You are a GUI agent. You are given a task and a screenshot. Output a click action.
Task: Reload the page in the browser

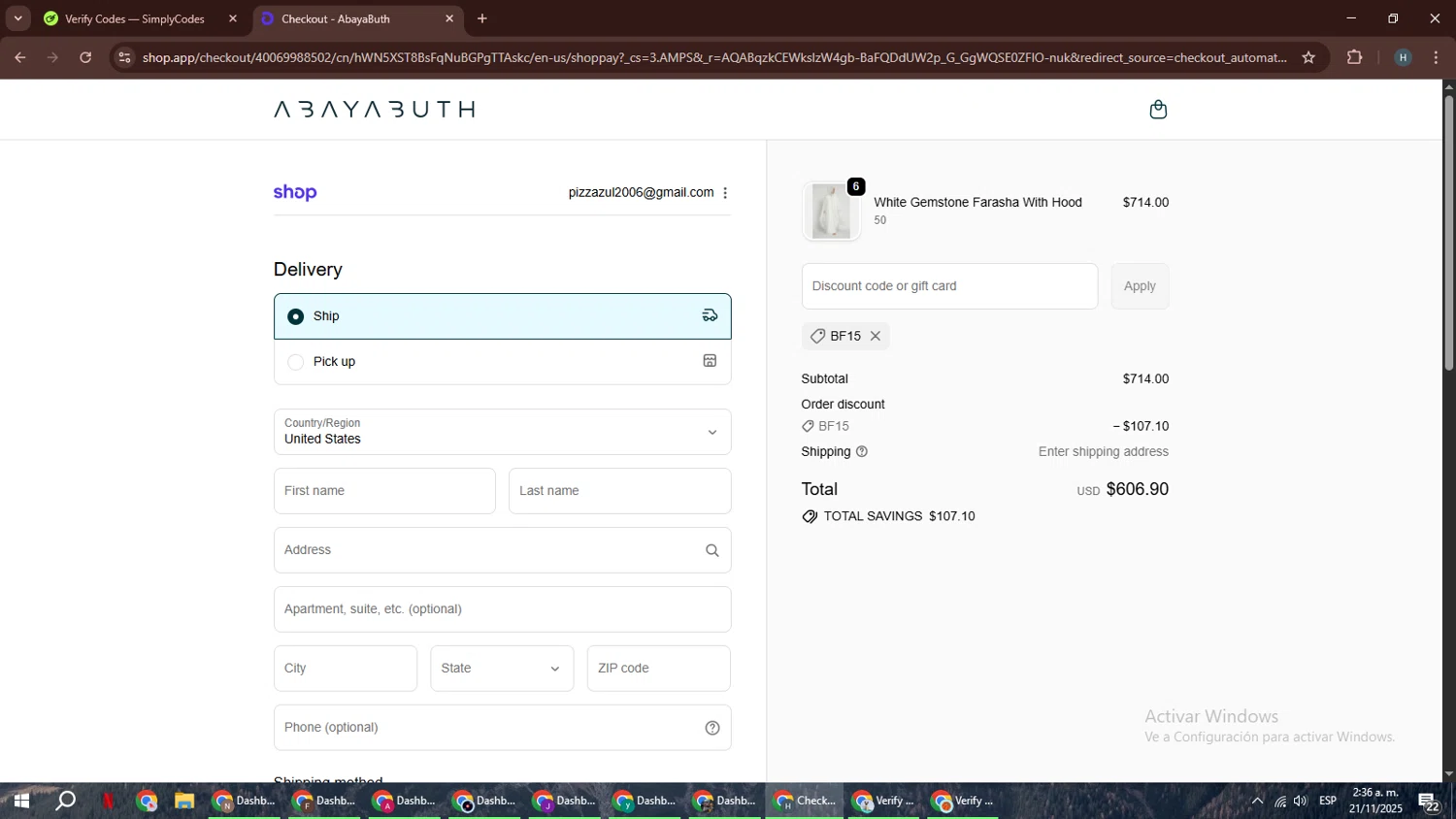(85, 57)
